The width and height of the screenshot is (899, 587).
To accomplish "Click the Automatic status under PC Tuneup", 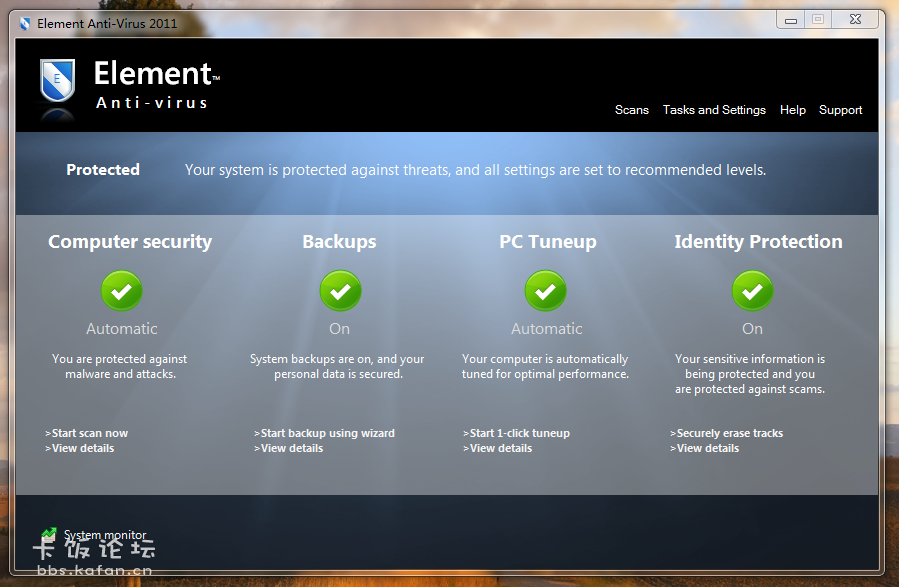I will click(x=547, y=329).
